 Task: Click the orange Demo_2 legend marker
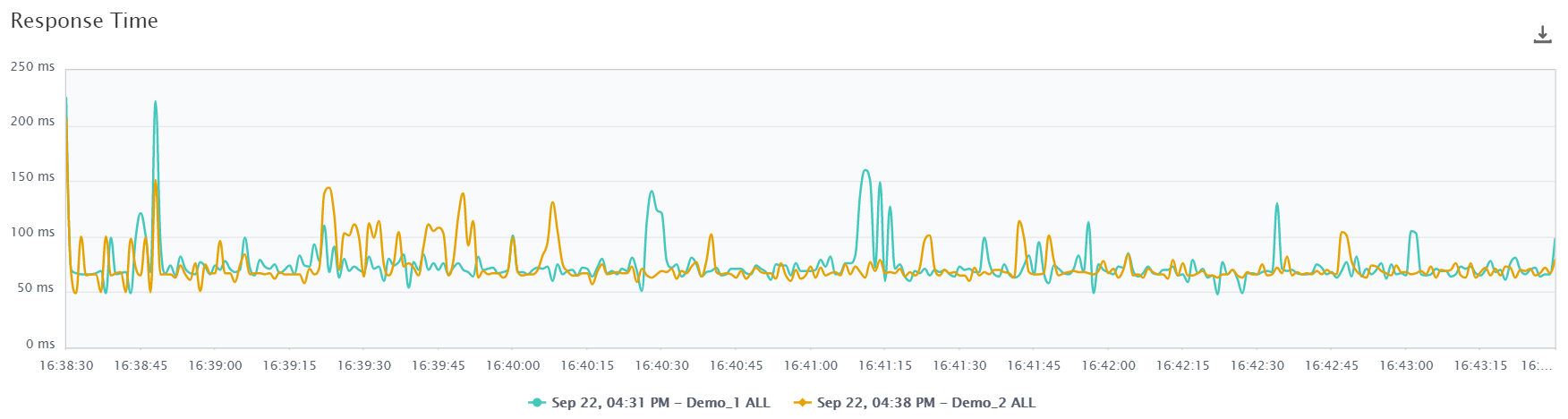(x=803, y=403)
